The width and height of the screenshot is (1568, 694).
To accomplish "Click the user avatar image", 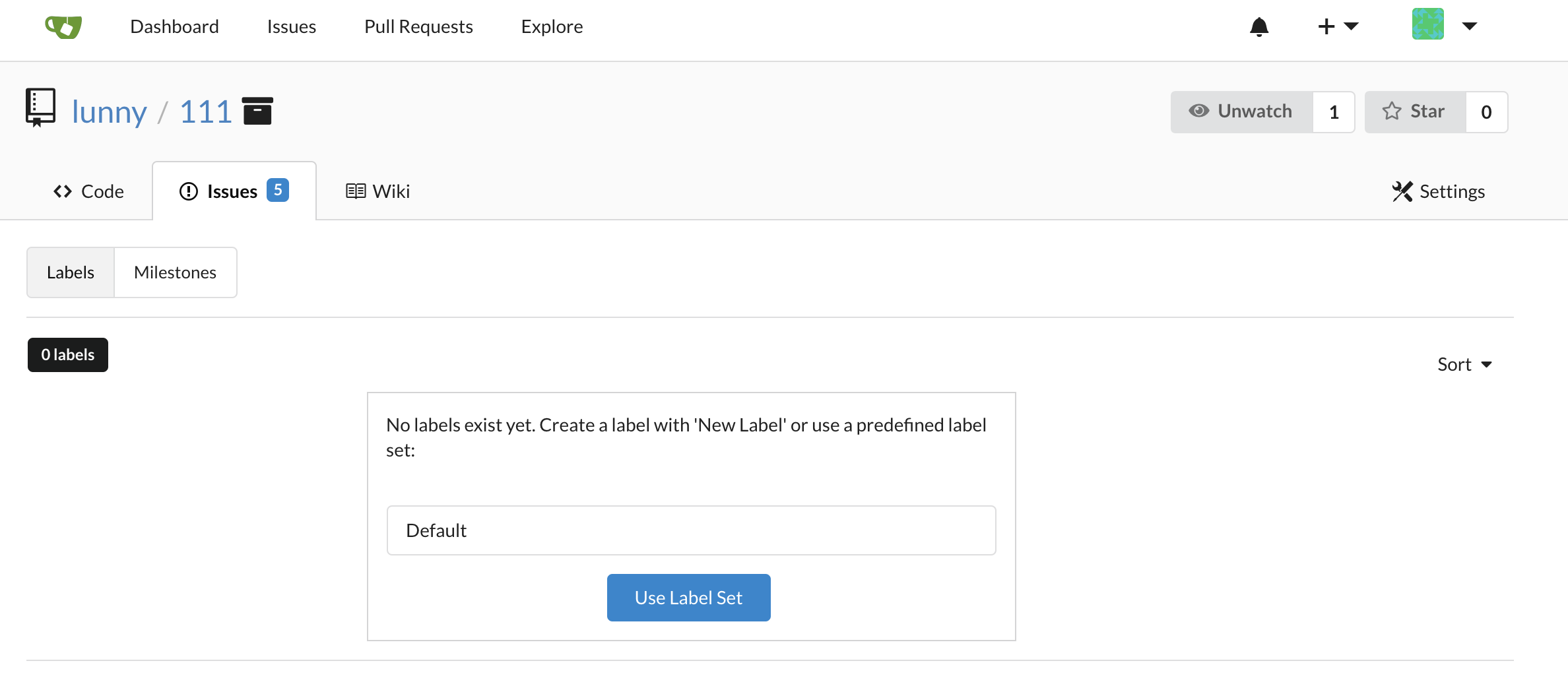I will click(1428, 24).
